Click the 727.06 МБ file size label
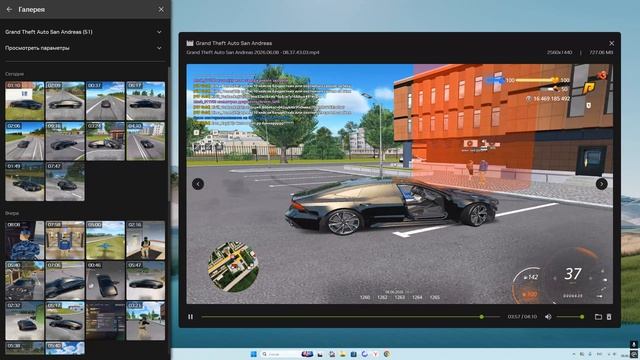 click(x=601, y=52)
